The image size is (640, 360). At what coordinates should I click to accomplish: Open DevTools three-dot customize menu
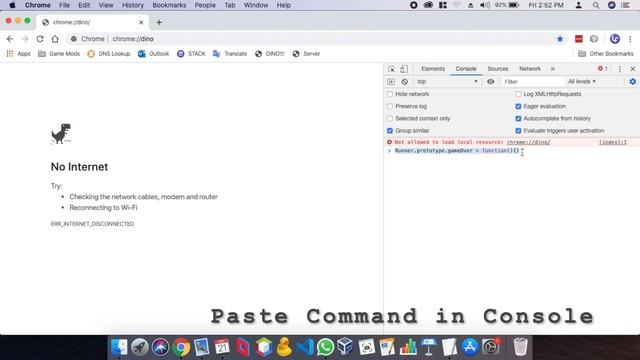coord(620,69)
